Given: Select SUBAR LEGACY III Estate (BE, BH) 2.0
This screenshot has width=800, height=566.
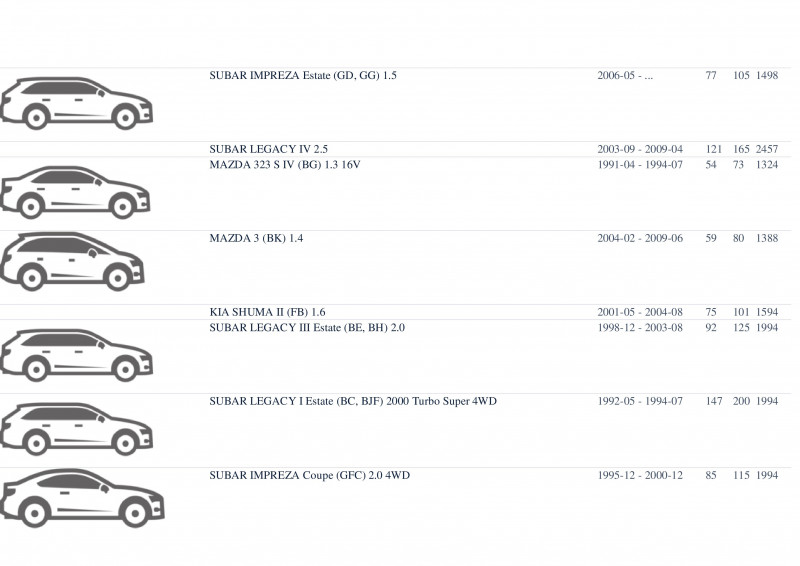Looking at the screenshot, I should coord(307,328).
